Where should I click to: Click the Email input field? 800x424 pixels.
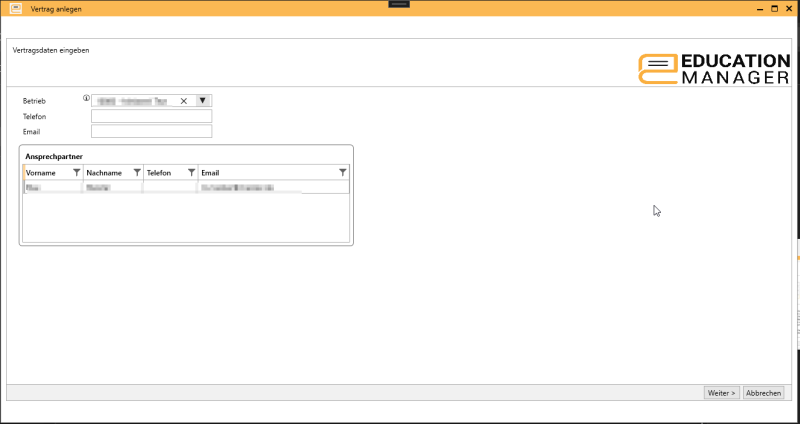coord(151,131)
